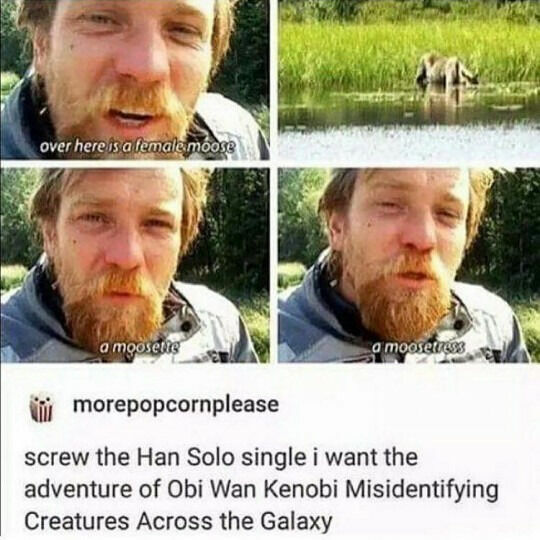Click the moose standing in the water

click(x=446, y=73)
